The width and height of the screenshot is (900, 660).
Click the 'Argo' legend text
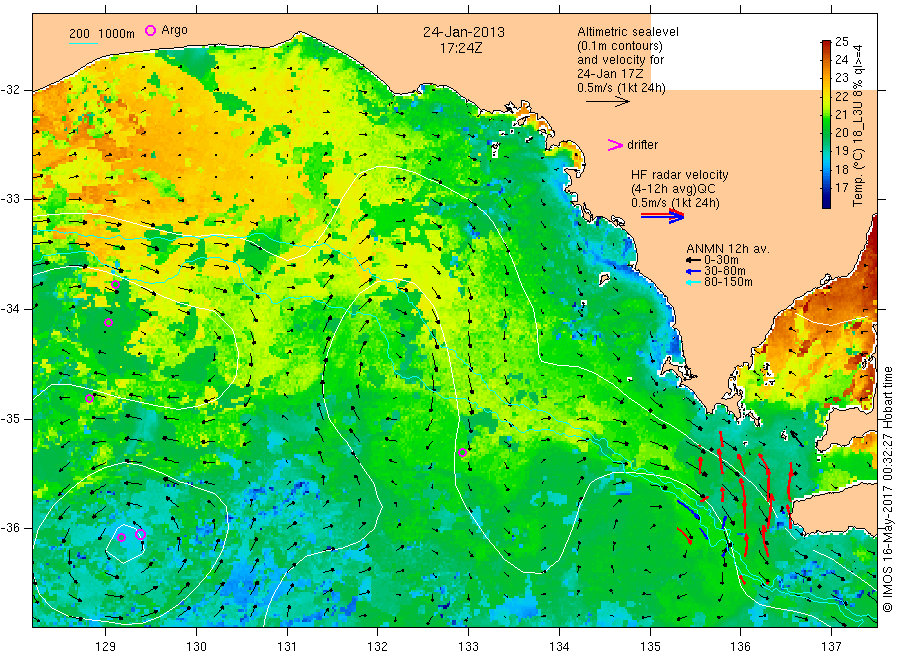(174, 30)
